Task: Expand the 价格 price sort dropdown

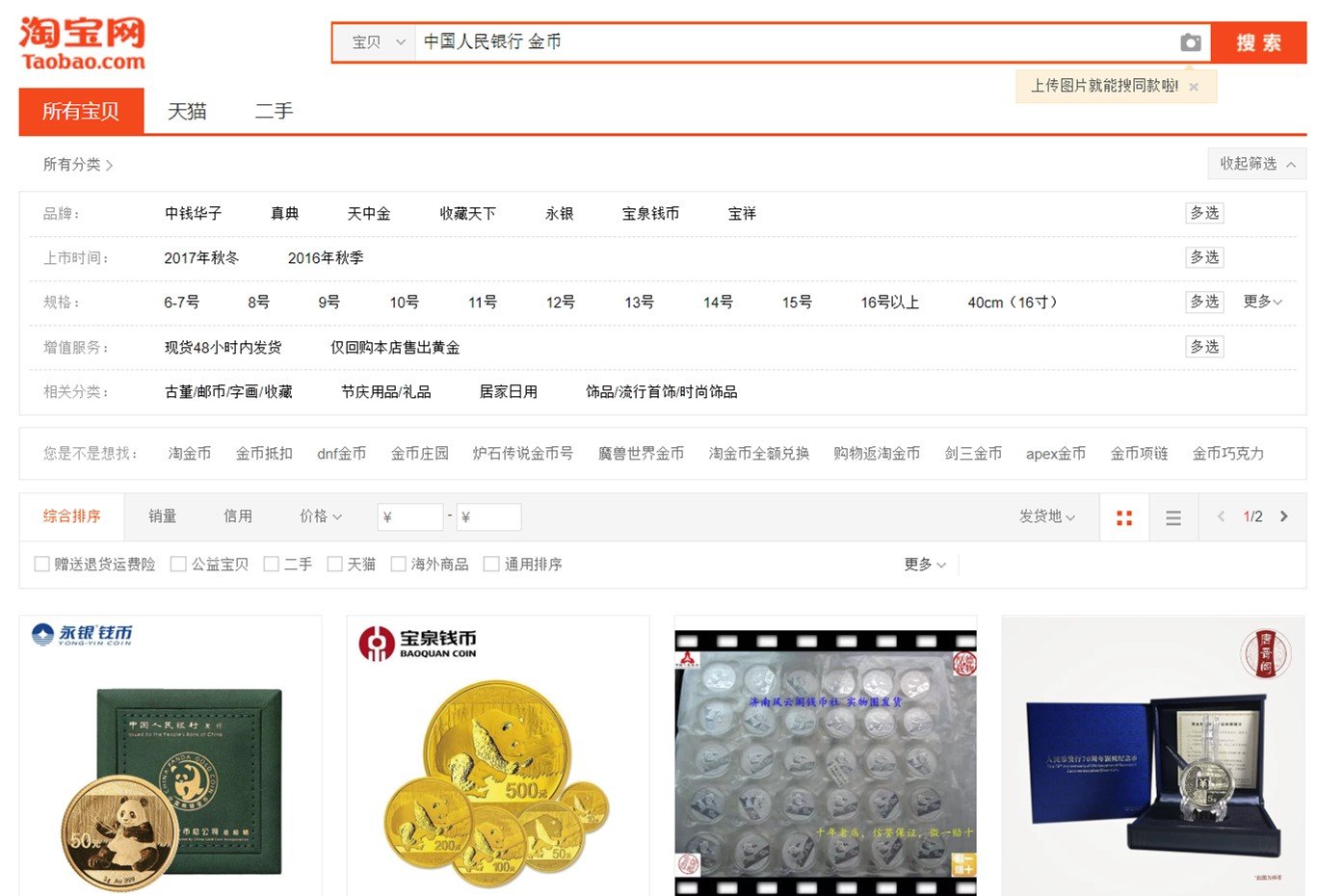Action: (319, 515)
